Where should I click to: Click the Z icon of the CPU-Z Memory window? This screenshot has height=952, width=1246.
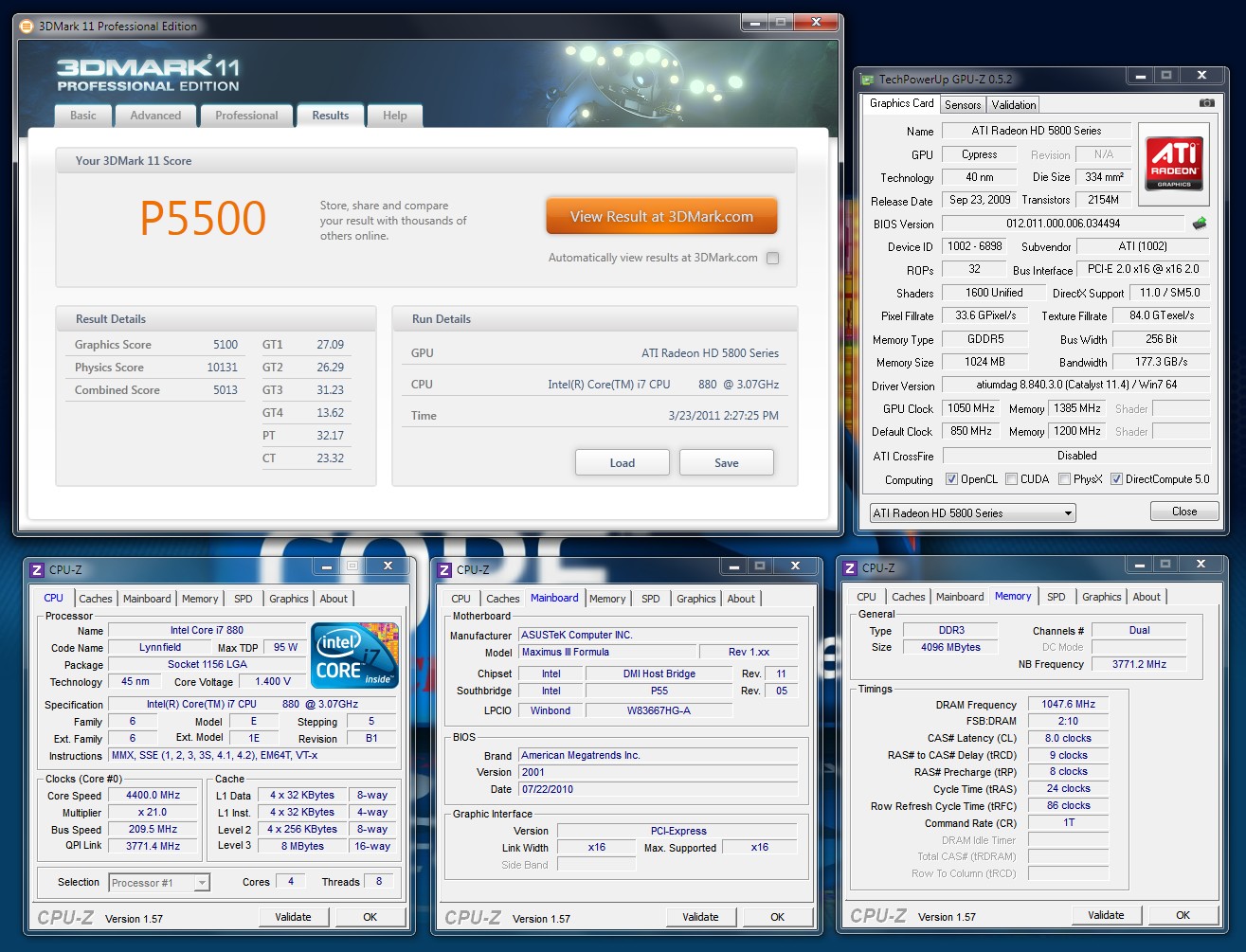click(x=850, y=567)
